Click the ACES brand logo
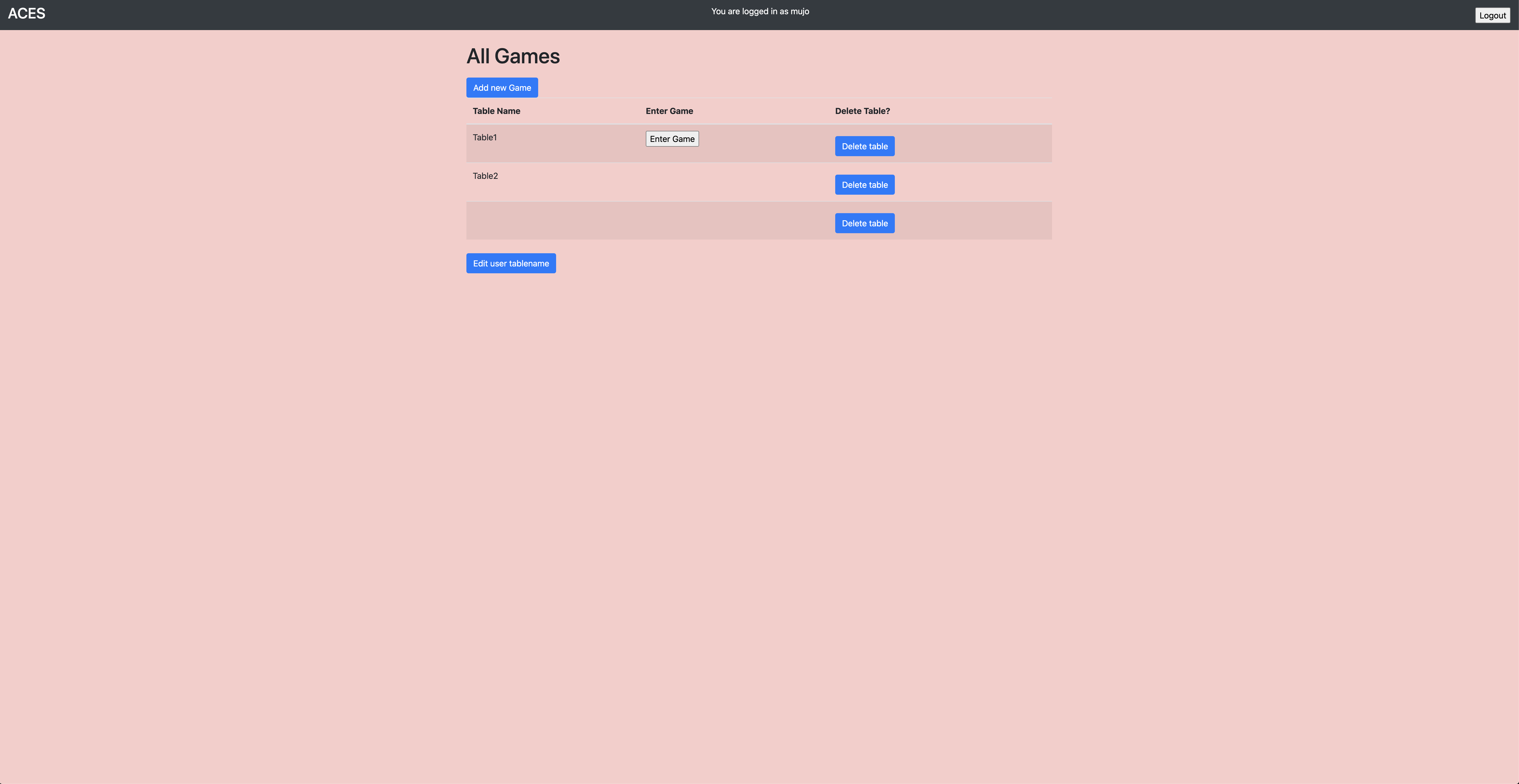 [27, 13]
